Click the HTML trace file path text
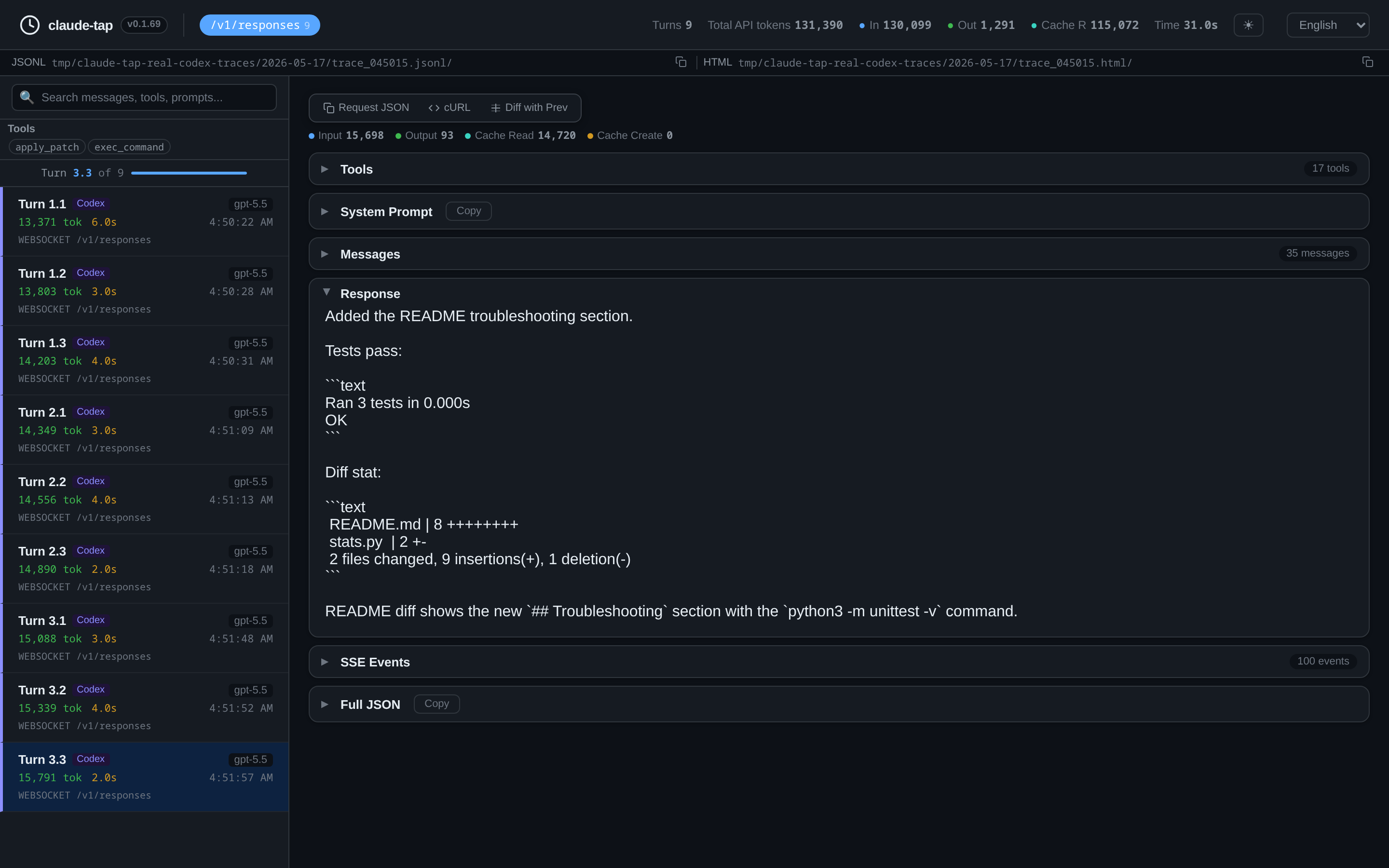 pos(935,63)
